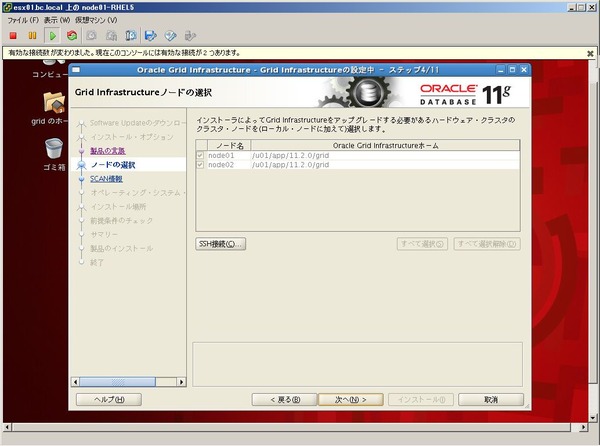Screen dimensions: 600x446
Task: Click すべて選択解除(D) button
Action: click(x=487, y=244)
